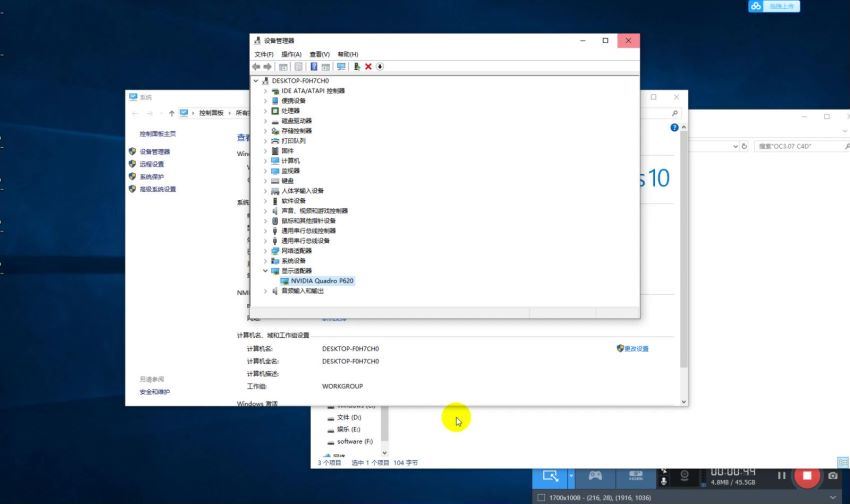Expand the 网络适配器 node
This screenshot has height=504, width=850.
pyautogui.click(x=266, y=251)
